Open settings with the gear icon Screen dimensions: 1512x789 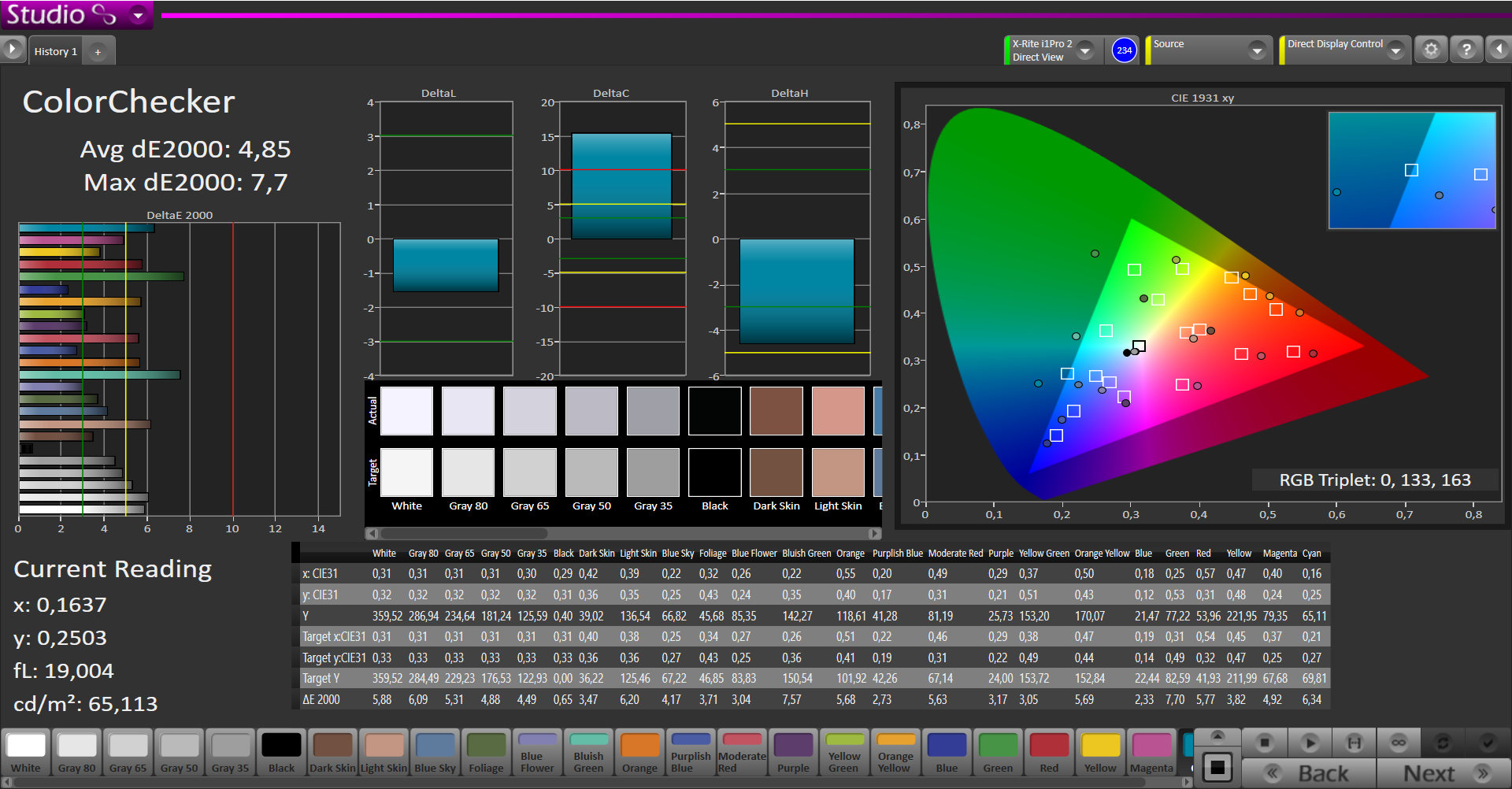(x=1431, y=50)
